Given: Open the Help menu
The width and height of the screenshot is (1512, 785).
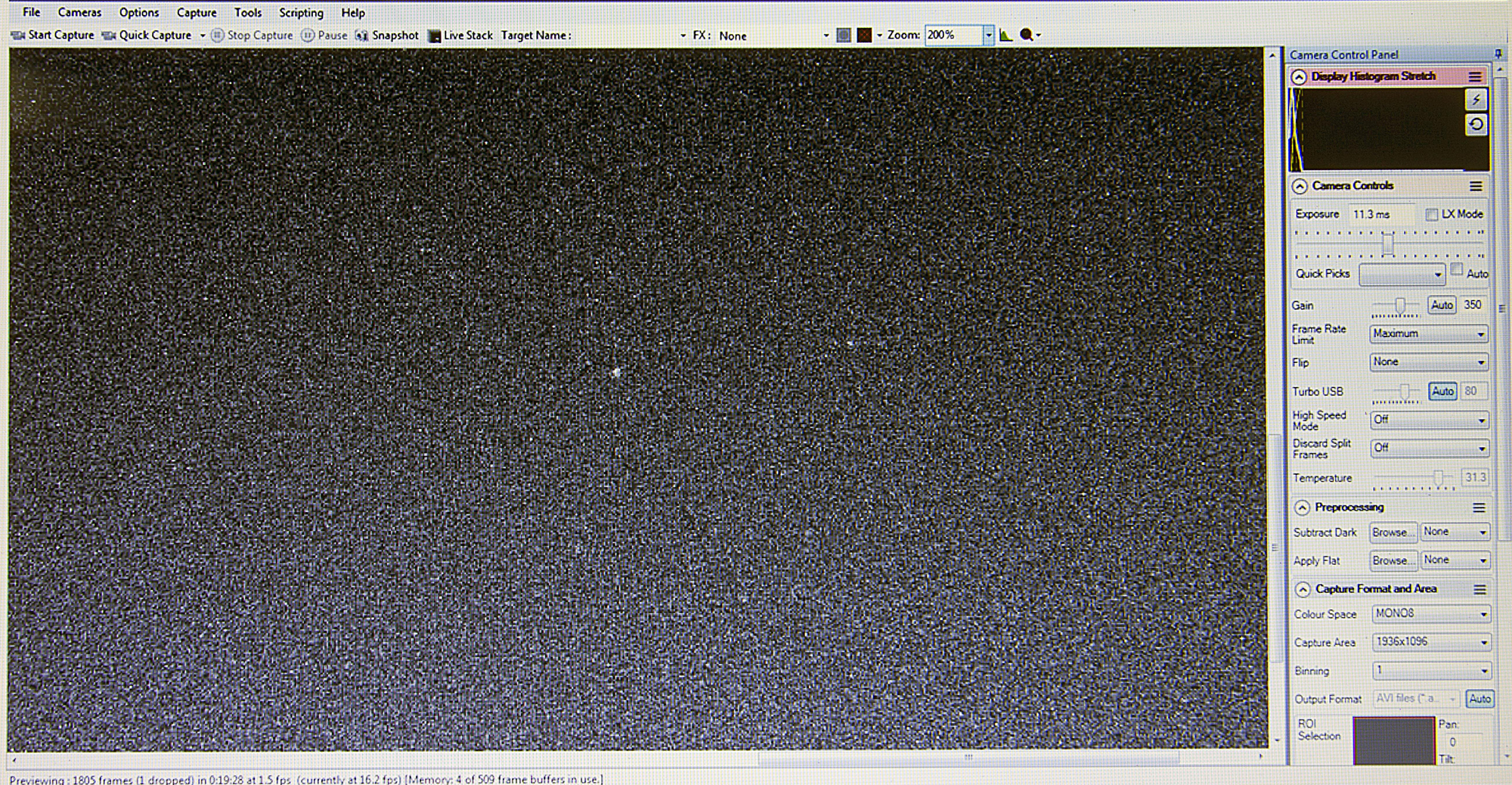Looking at the screenshot, I should tap(353, 12).
